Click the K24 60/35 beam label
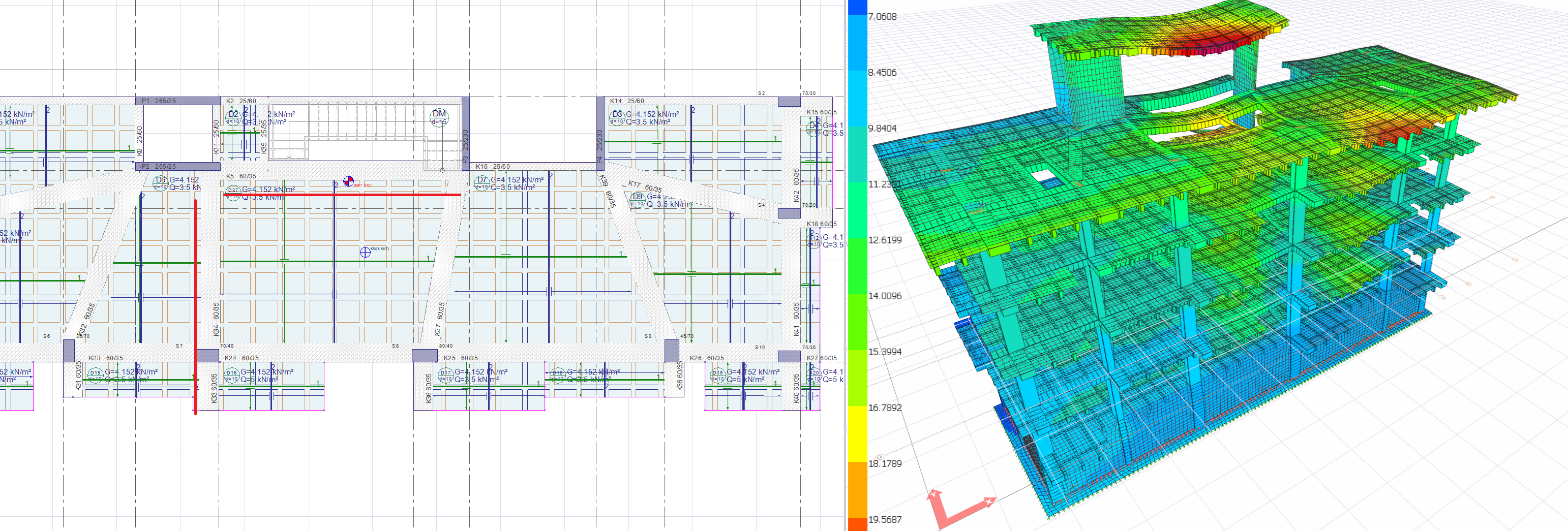The width and height of the screenshot is (1568, 531). [242, 358]
